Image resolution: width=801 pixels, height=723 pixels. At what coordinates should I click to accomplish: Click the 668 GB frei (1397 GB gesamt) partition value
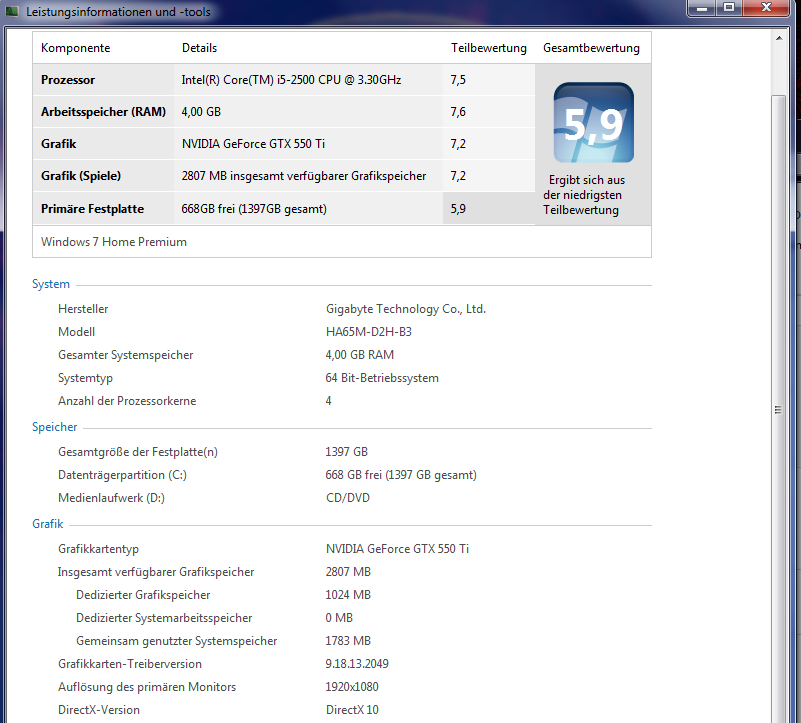point(401,475)
